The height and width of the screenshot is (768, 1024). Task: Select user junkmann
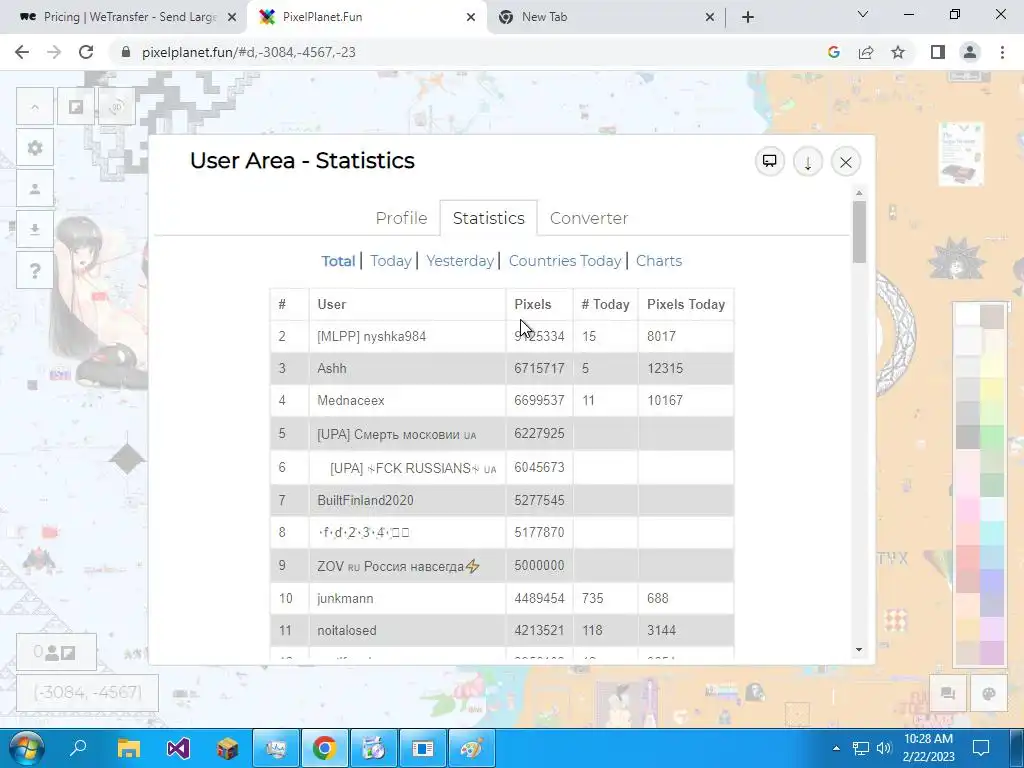pyautogui.click(x=345, y=598)
